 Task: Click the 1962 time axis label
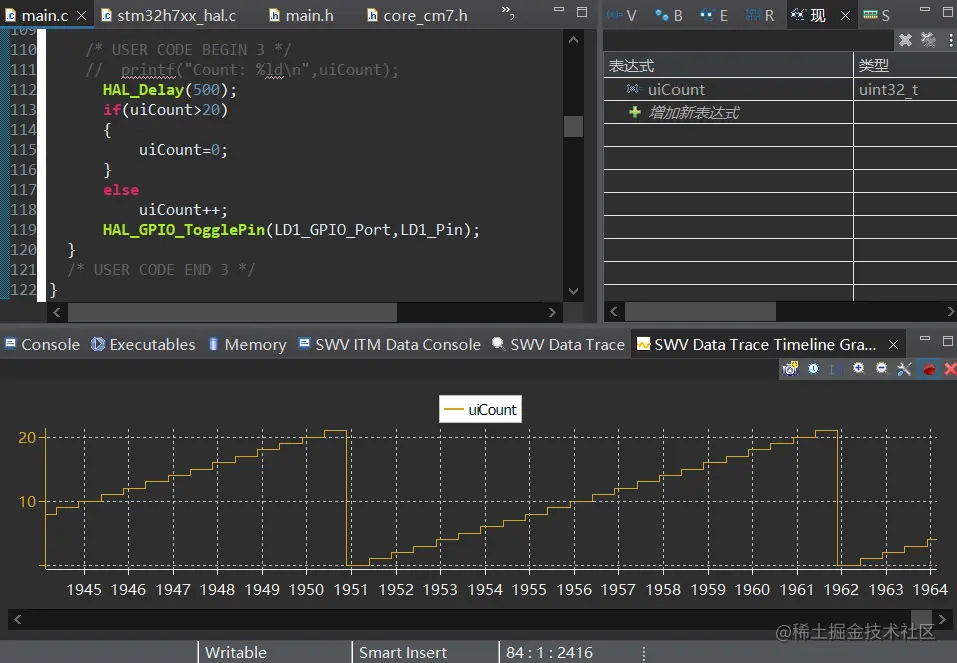click(841, 590)
